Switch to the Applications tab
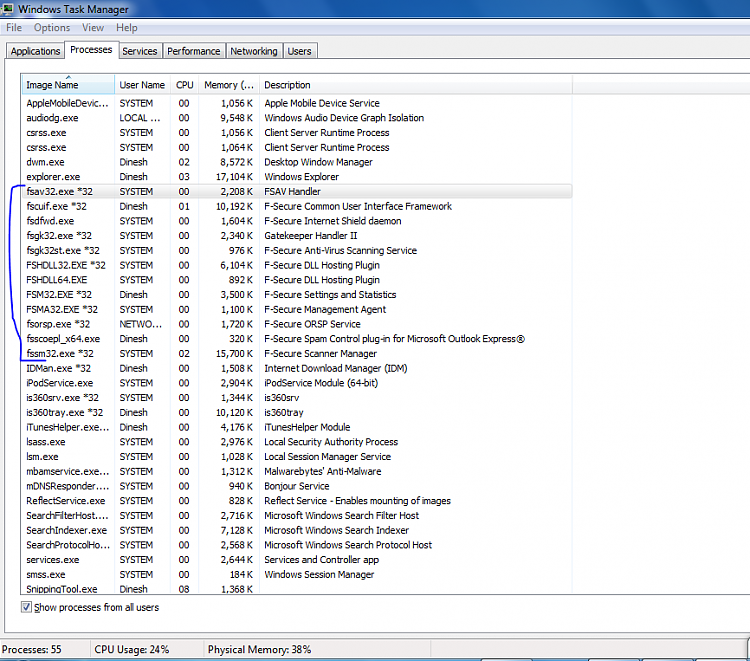This screenshot has height=661, width=750. point(35,51)
